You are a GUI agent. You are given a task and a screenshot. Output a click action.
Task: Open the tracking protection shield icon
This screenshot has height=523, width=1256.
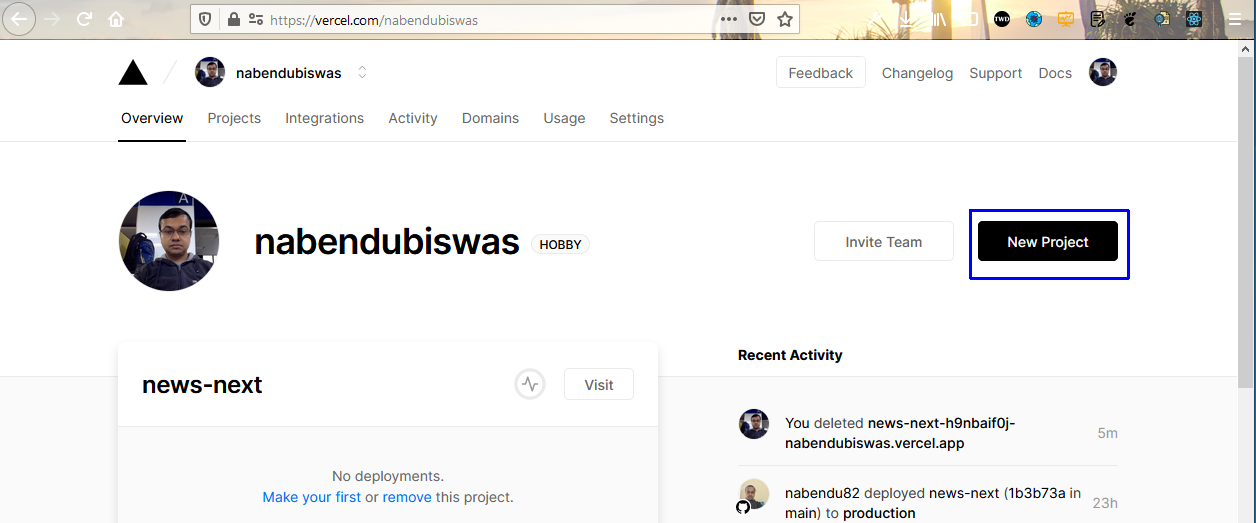point(205,19)
